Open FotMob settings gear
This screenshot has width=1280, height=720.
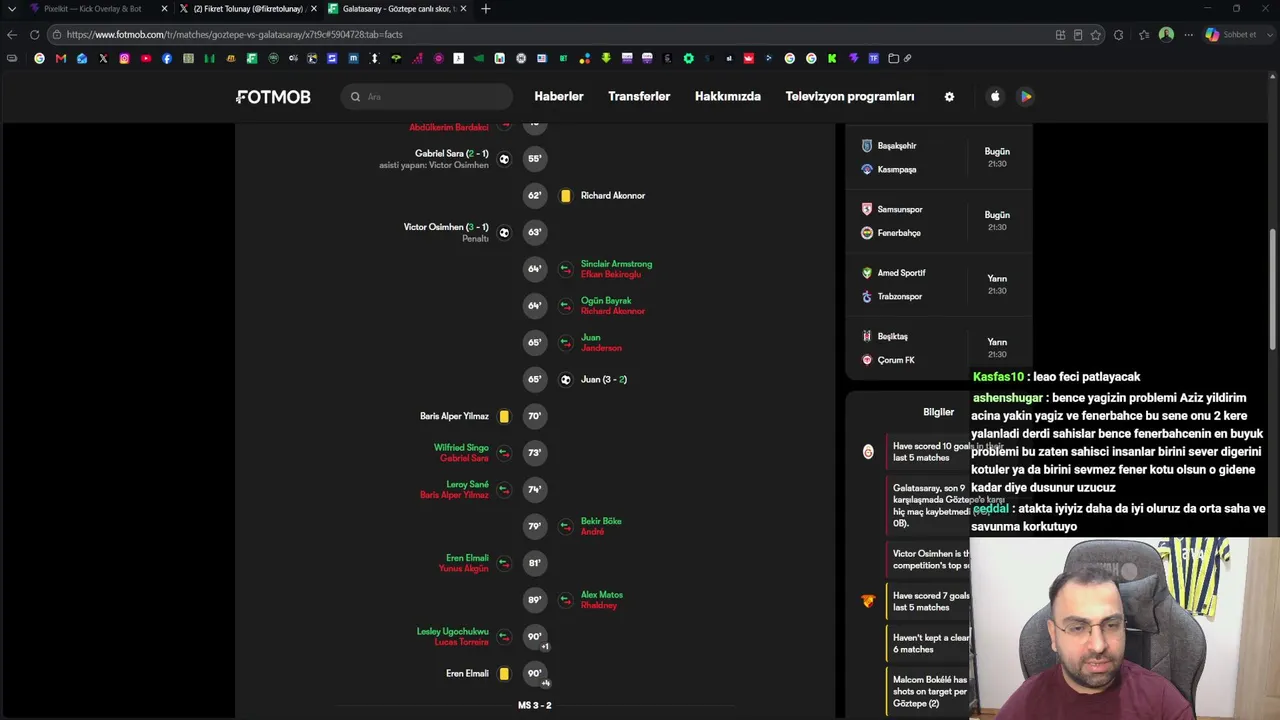click(949, 97)
